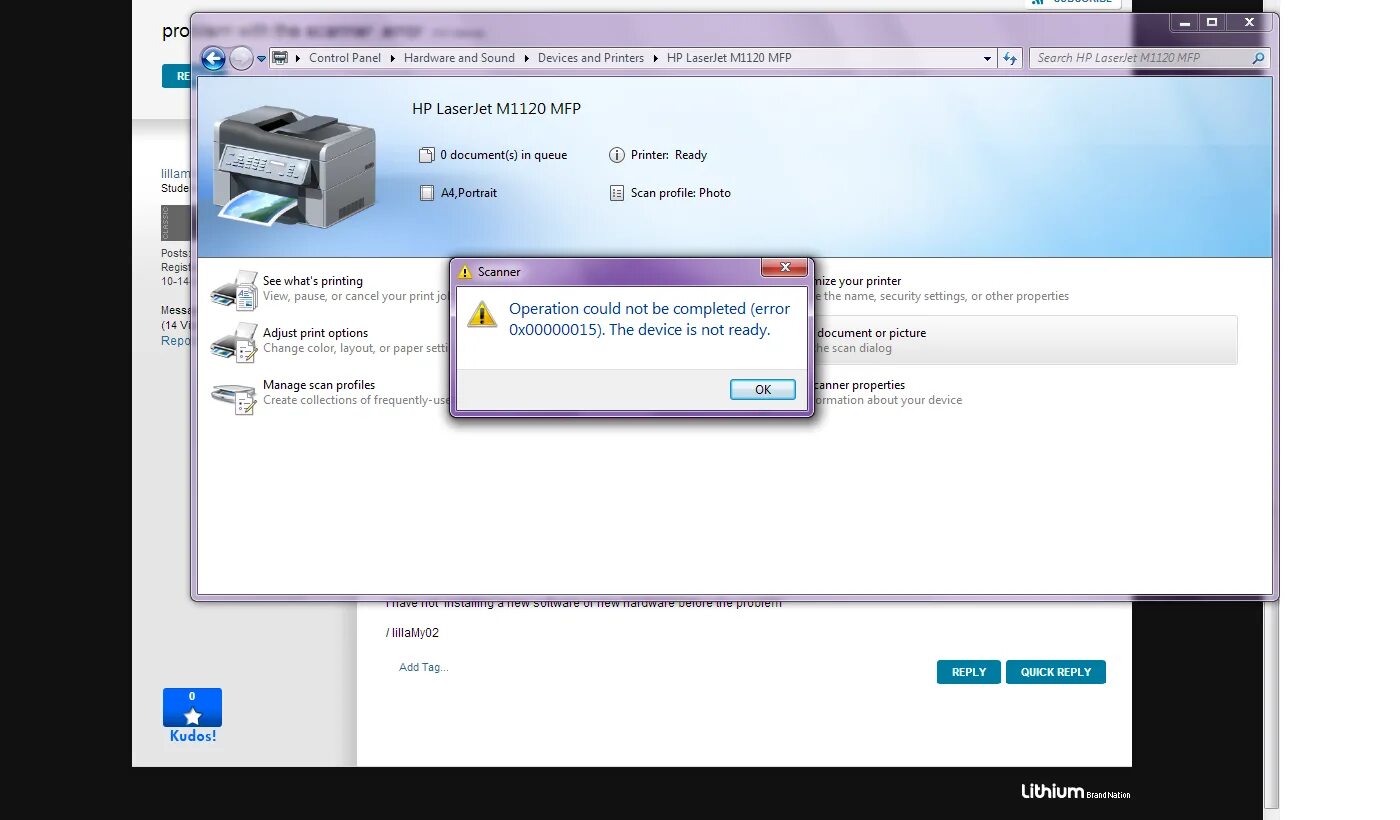
Task: Click the magnifier search icon
Action: (x=1258, y=58)
